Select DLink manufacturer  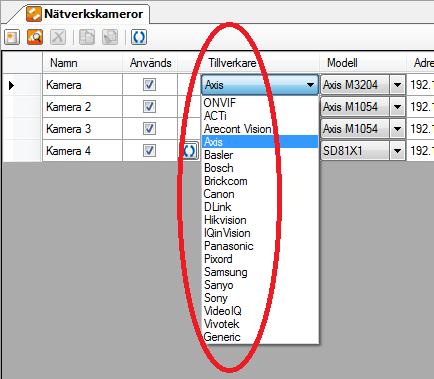[x=260, y=207]
